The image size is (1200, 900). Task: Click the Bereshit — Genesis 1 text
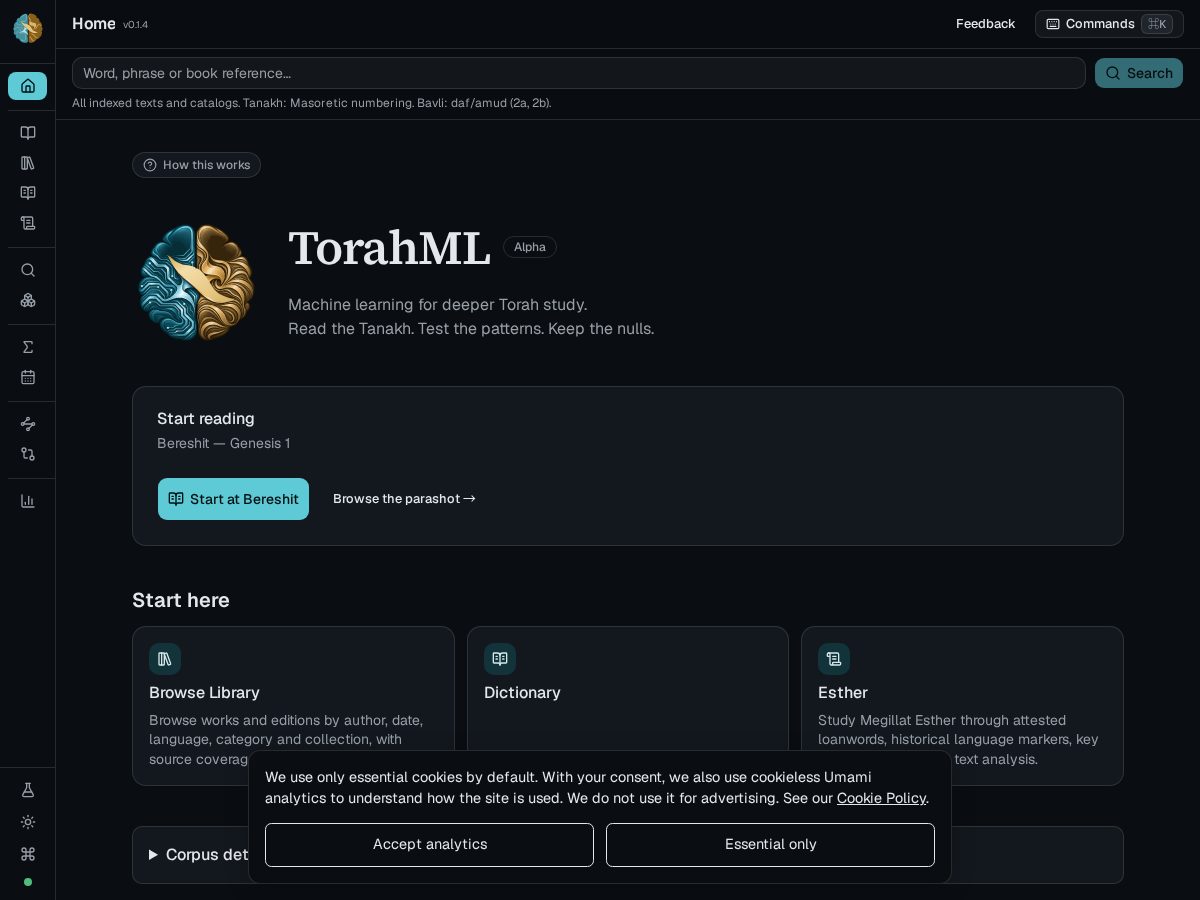click(x=224, y=443)
